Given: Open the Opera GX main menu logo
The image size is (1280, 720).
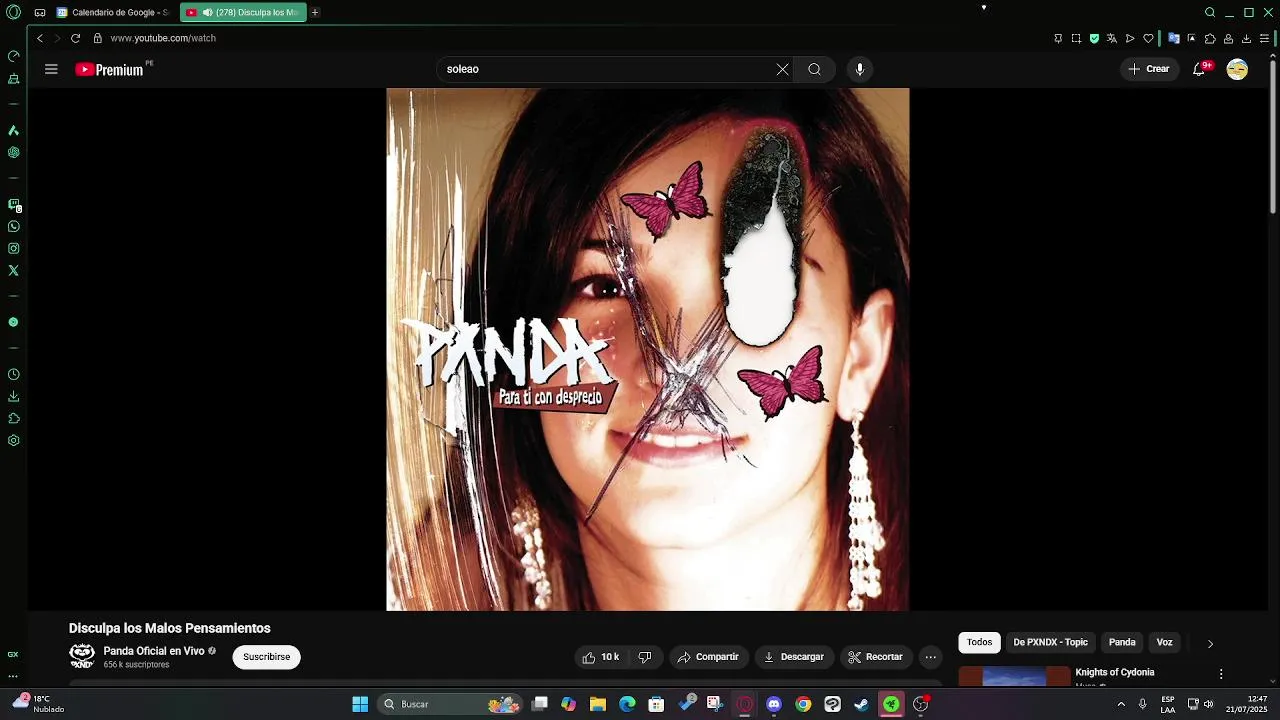Looking at the screenshot, I should pos(14,12).
